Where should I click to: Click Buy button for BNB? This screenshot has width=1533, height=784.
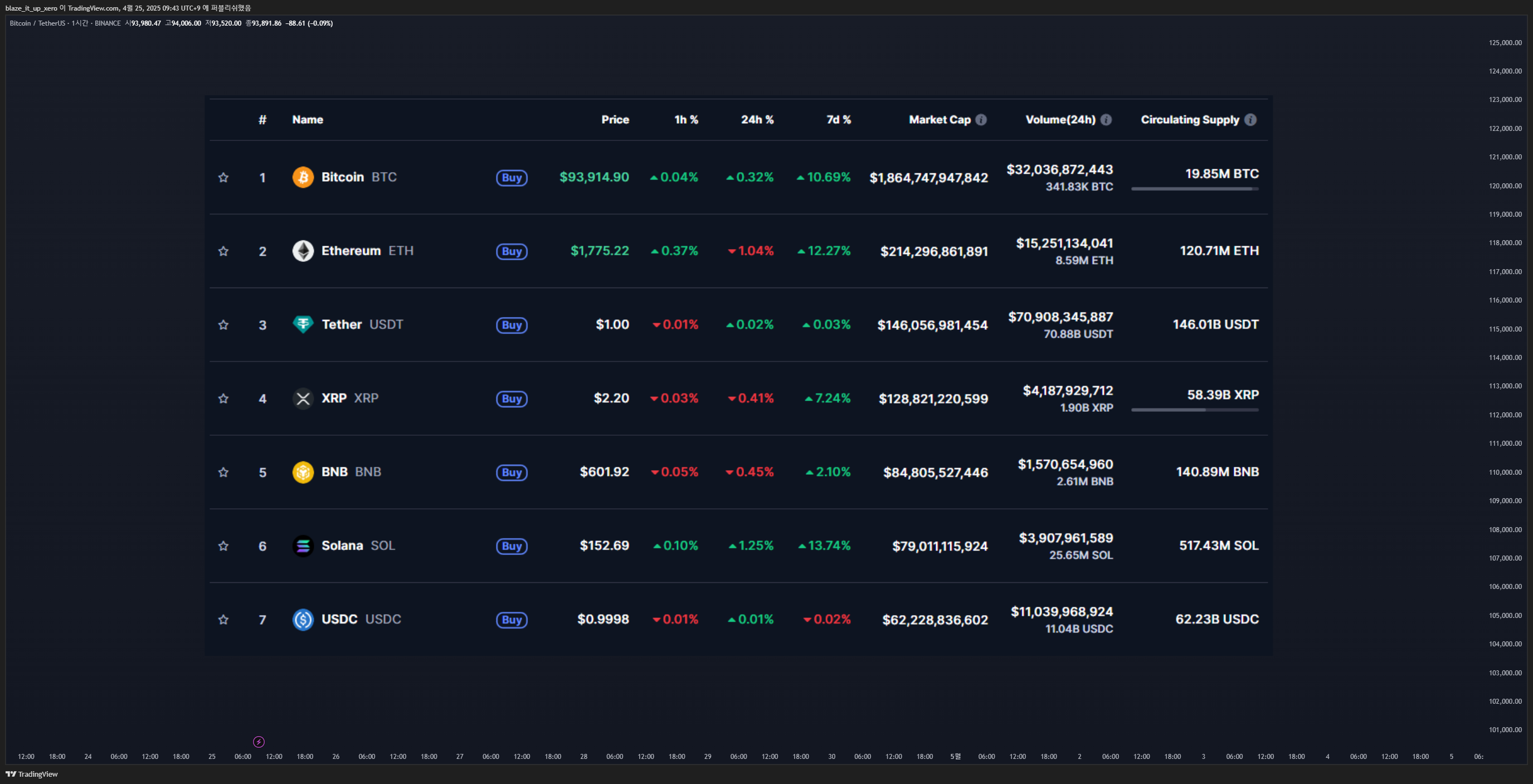click(512, 473)
